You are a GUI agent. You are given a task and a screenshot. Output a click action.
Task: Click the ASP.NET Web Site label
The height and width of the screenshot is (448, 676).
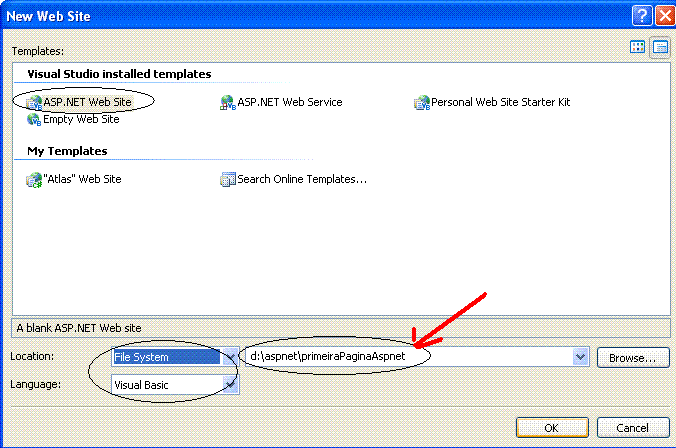pos(87,102)
